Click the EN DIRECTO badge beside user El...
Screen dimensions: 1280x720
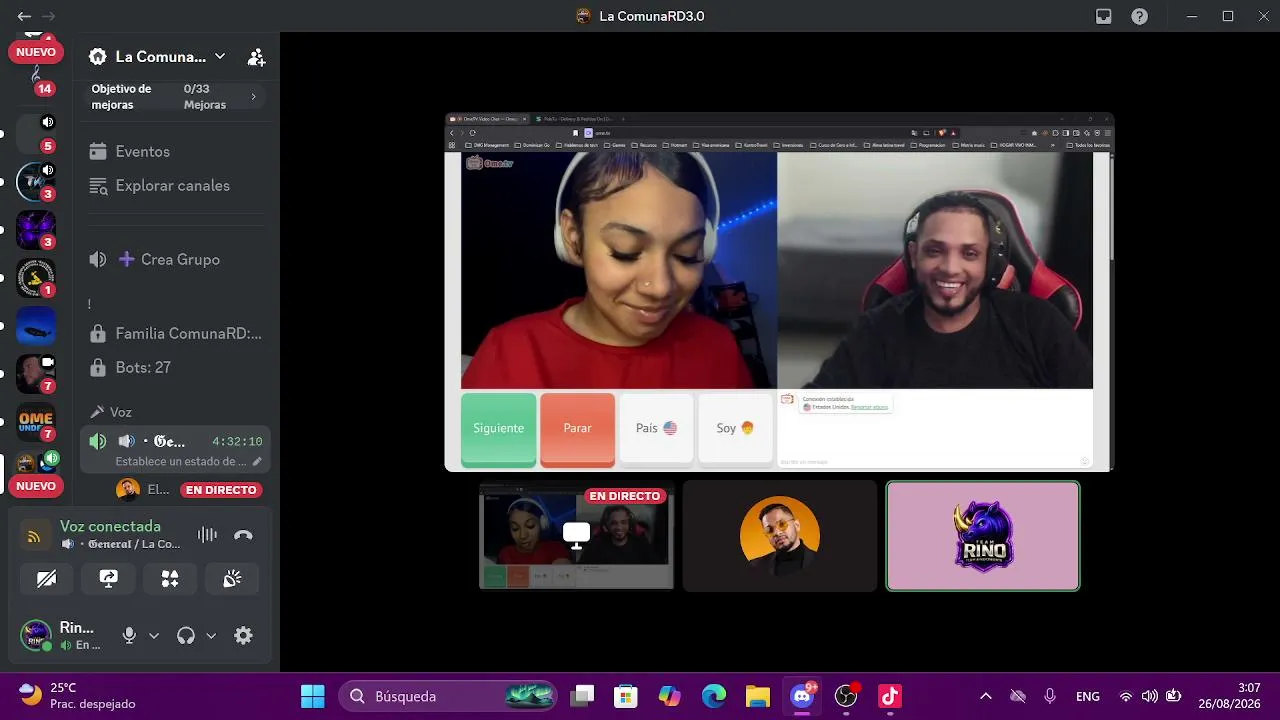221,490
